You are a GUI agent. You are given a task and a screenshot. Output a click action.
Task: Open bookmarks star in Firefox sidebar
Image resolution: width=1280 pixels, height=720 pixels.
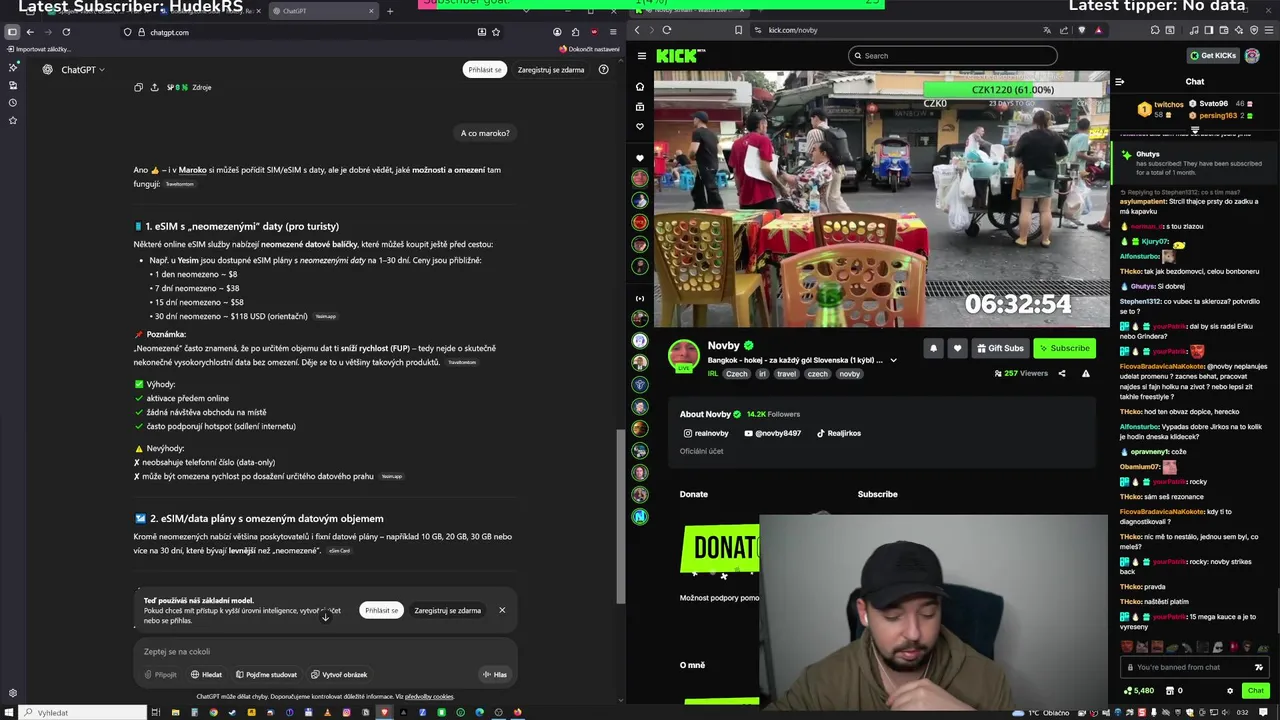pyautogui.click(x=13, y=120)
